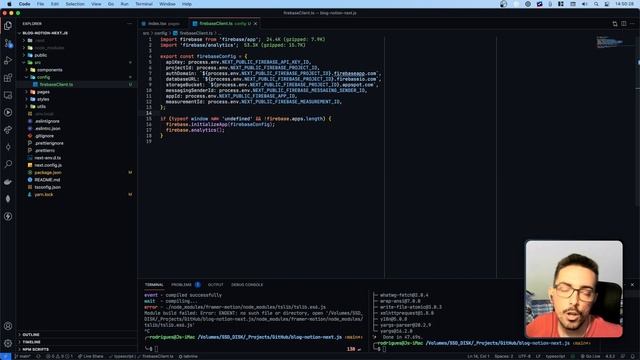Open the Explorer view in activity bar
The image size is (640, 360).
[x=8, y=26]
